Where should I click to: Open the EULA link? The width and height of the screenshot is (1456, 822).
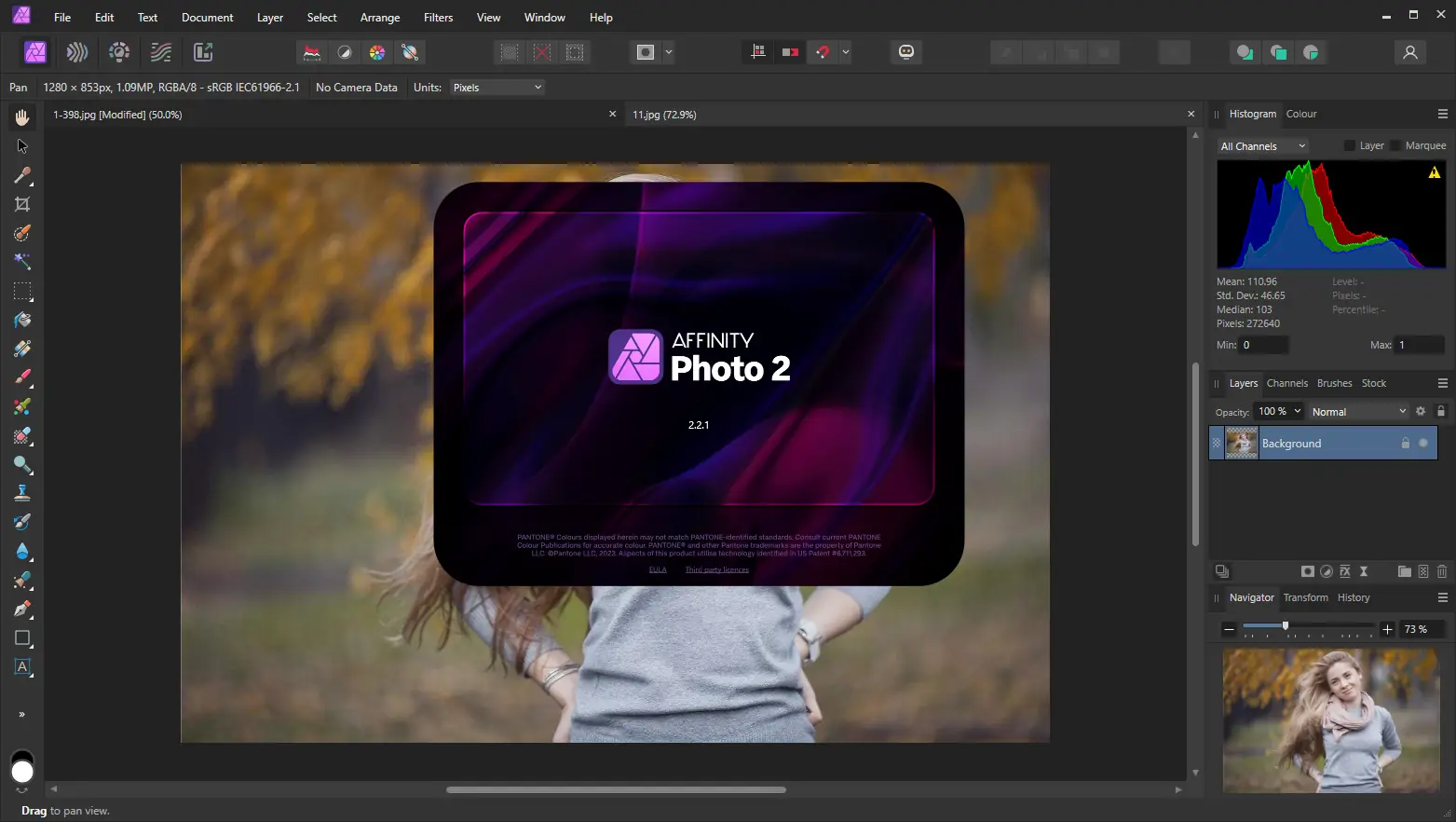[x=658, y=569]
